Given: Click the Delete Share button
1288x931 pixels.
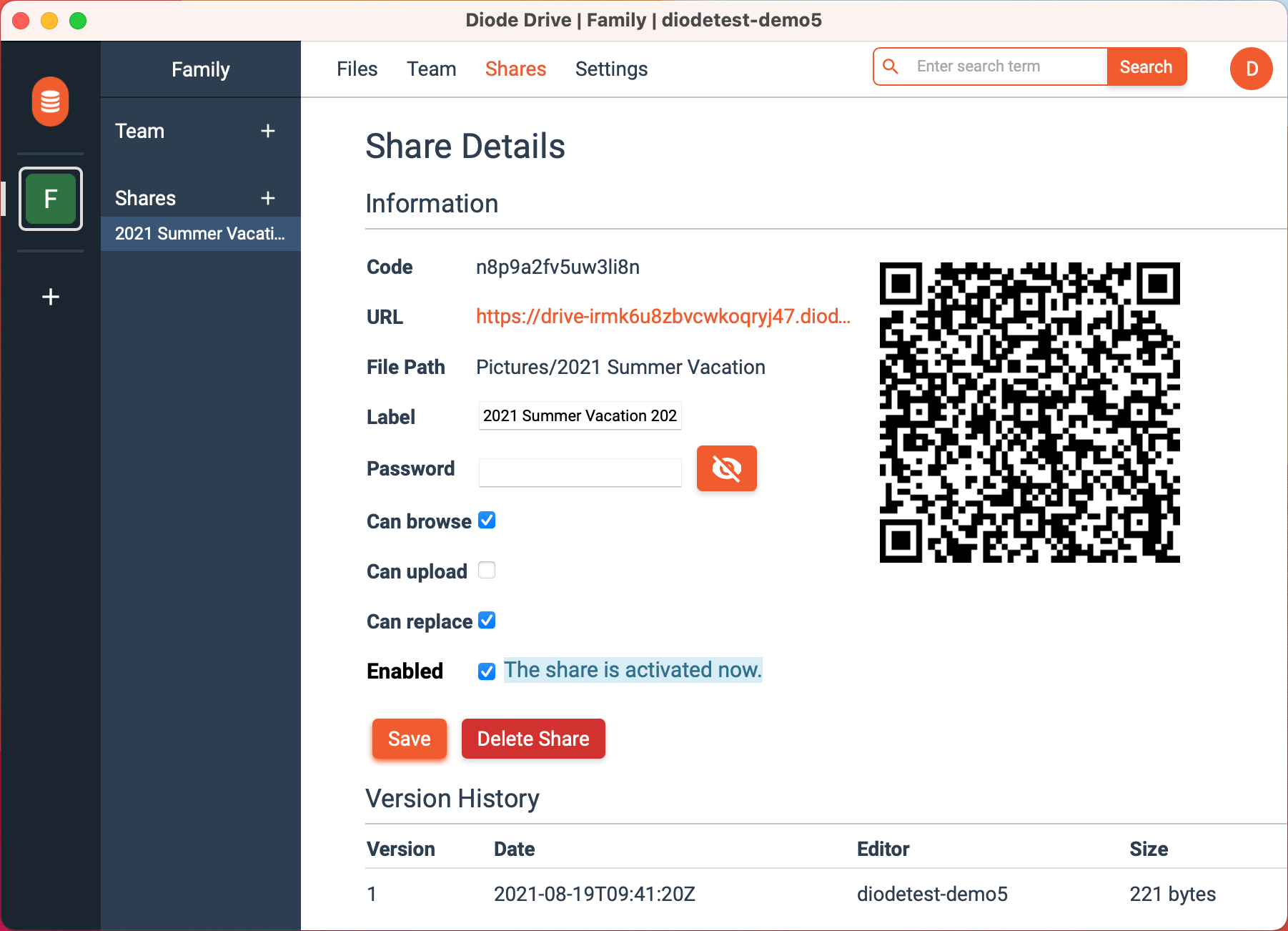Looking at the screenshot, I should click(533, 739).
